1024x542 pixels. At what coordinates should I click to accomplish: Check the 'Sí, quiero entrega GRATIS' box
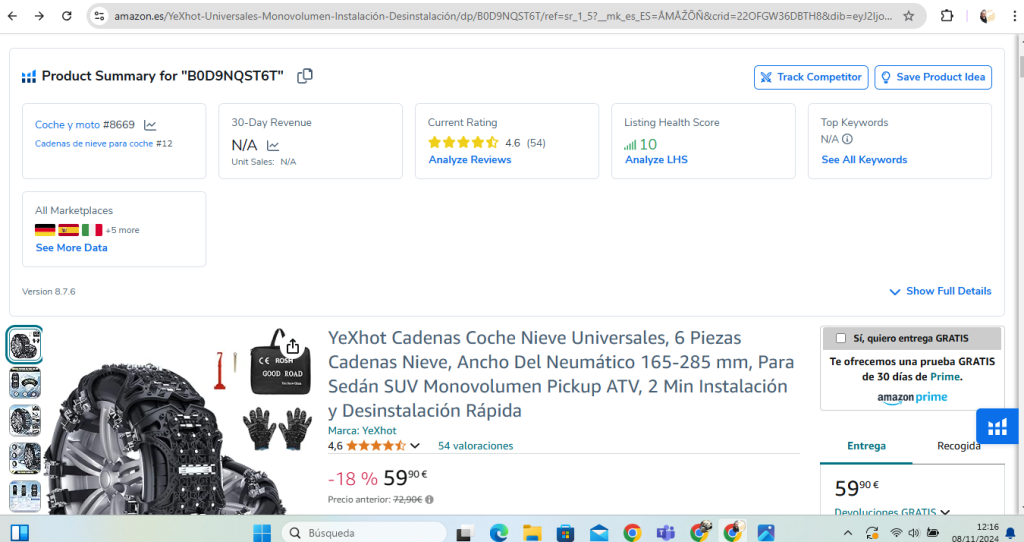tap(840, 338)
